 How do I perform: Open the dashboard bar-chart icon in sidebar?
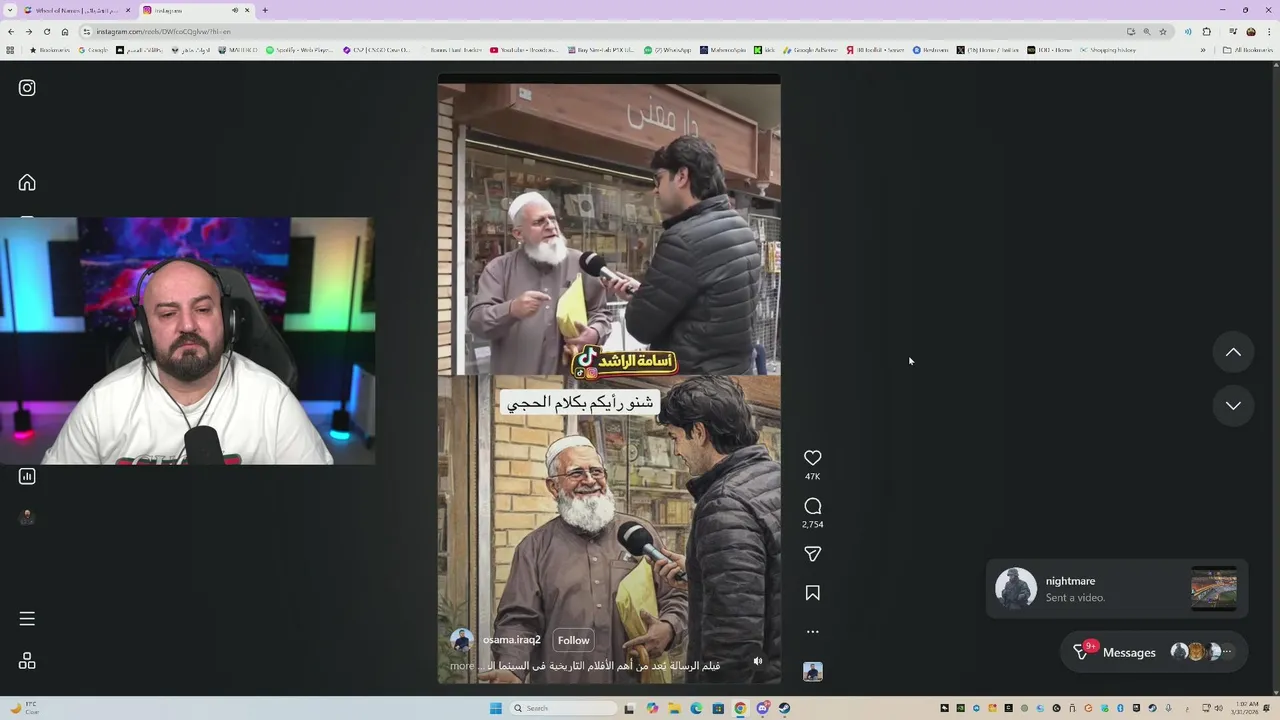27,476
